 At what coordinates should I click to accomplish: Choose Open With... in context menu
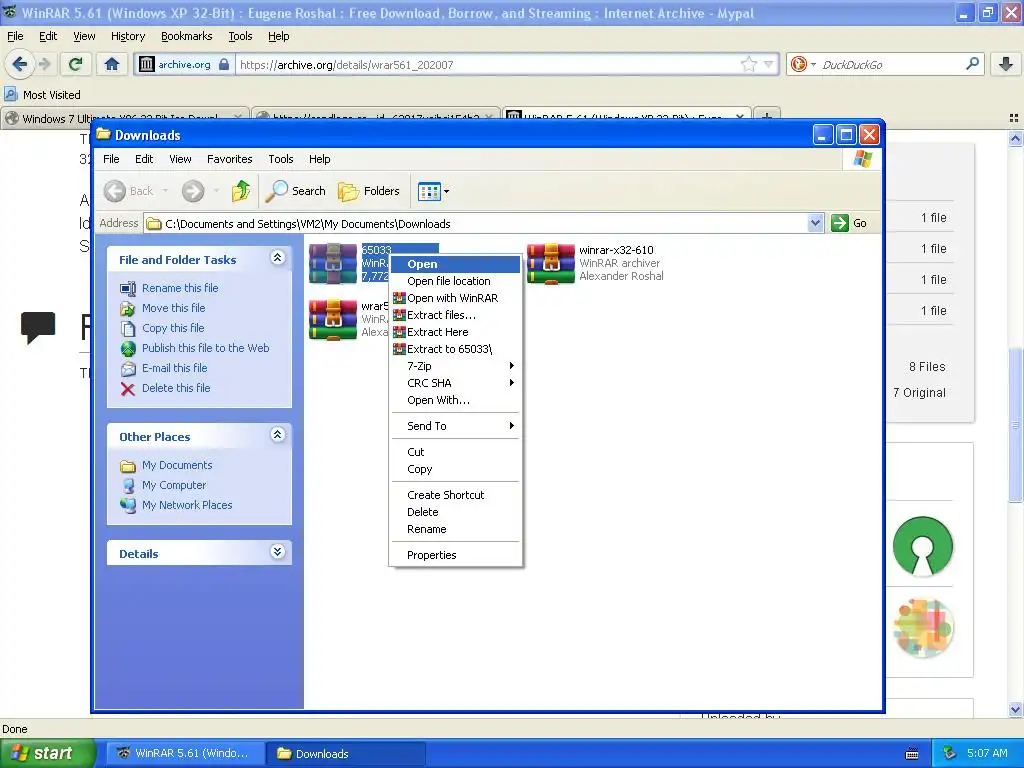pos(455,400)
